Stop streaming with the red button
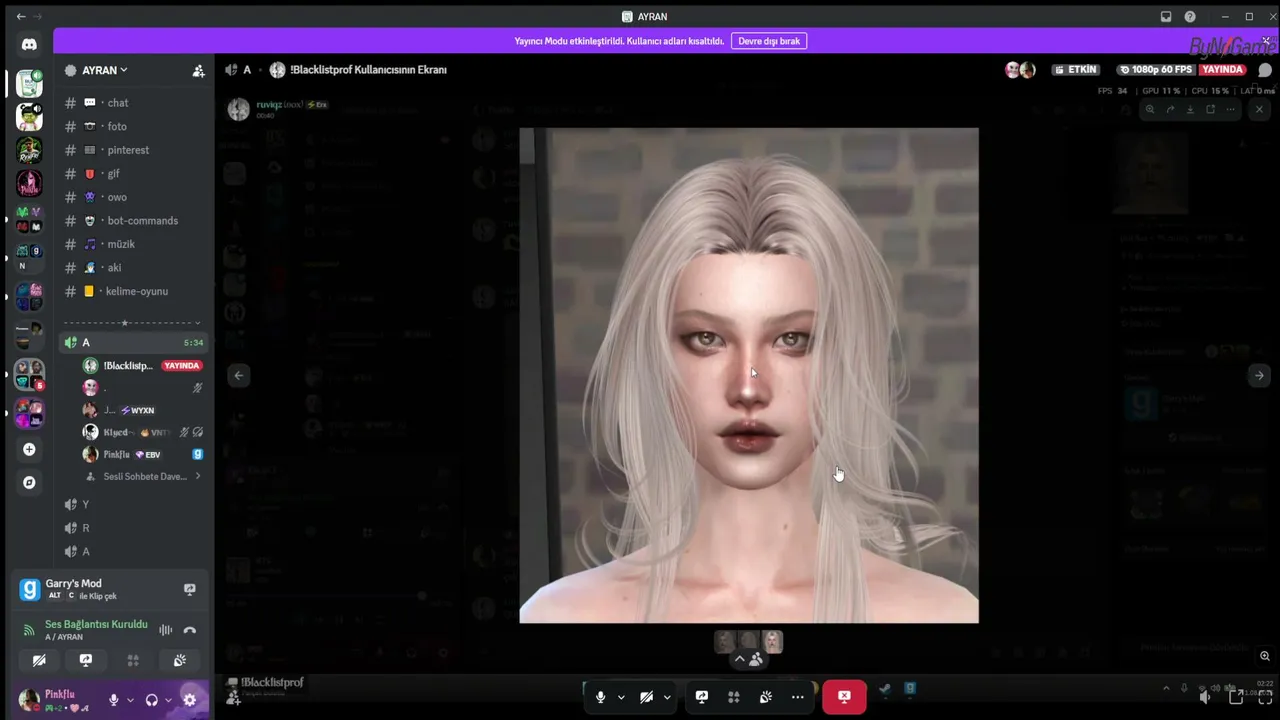The height and width of the screenshot is (720, 1280). tap(844, 697)
